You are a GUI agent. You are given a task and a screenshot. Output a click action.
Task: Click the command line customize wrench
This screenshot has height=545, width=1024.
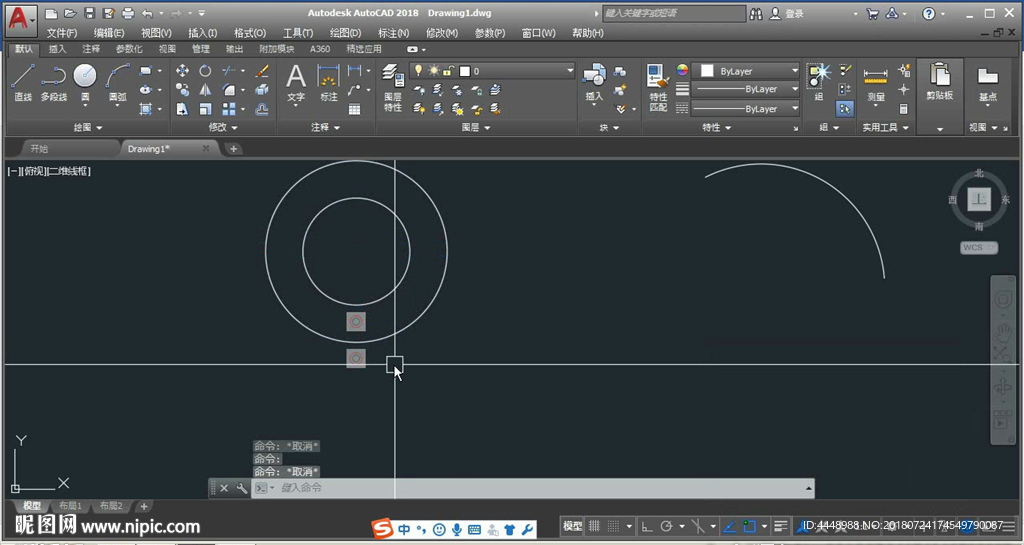click(x=241, y=488)
